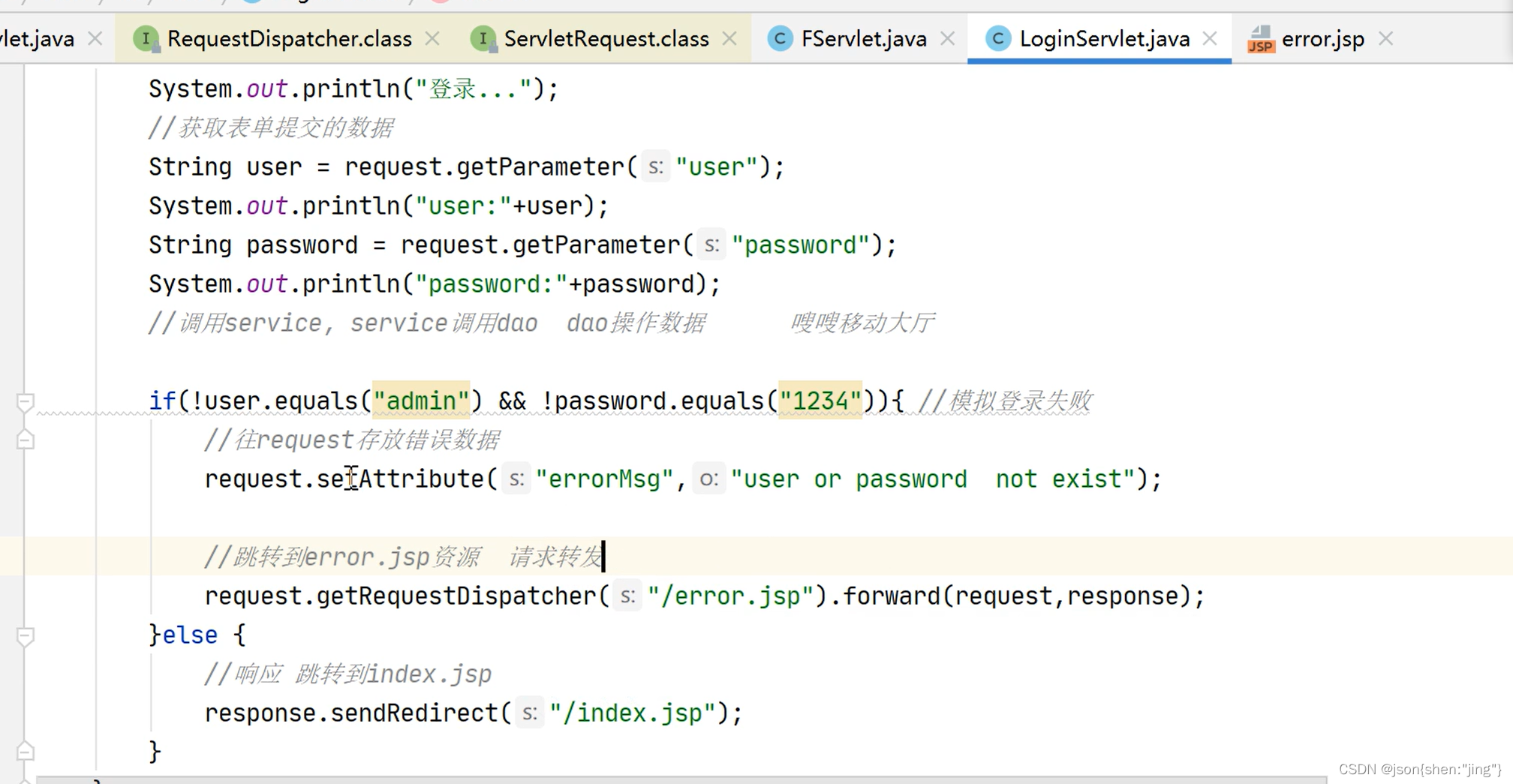Collapse the else code block fold marker

tap(25, 635)
